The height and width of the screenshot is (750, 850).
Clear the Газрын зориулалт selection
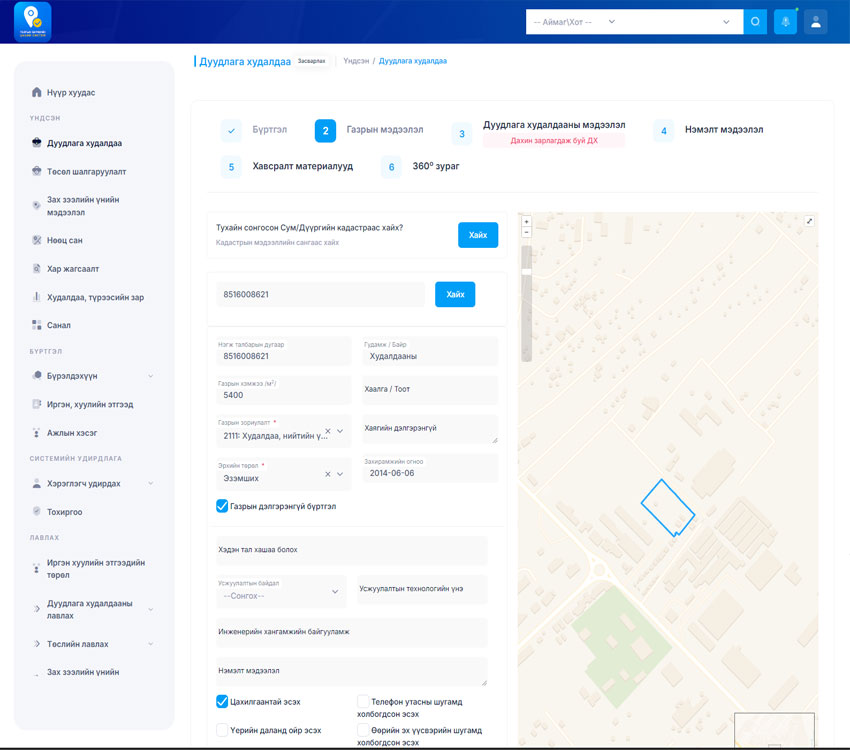(x=327, y=431)
